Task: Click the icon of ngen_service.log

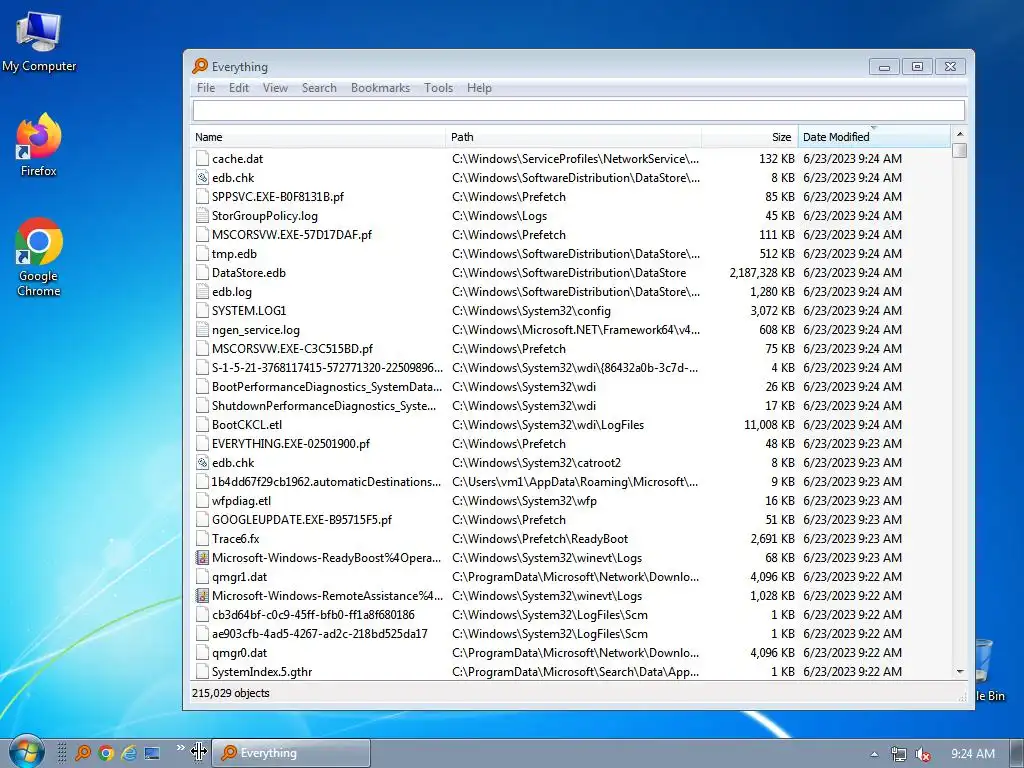Action: pyautogui.click(x=202, y=330)
